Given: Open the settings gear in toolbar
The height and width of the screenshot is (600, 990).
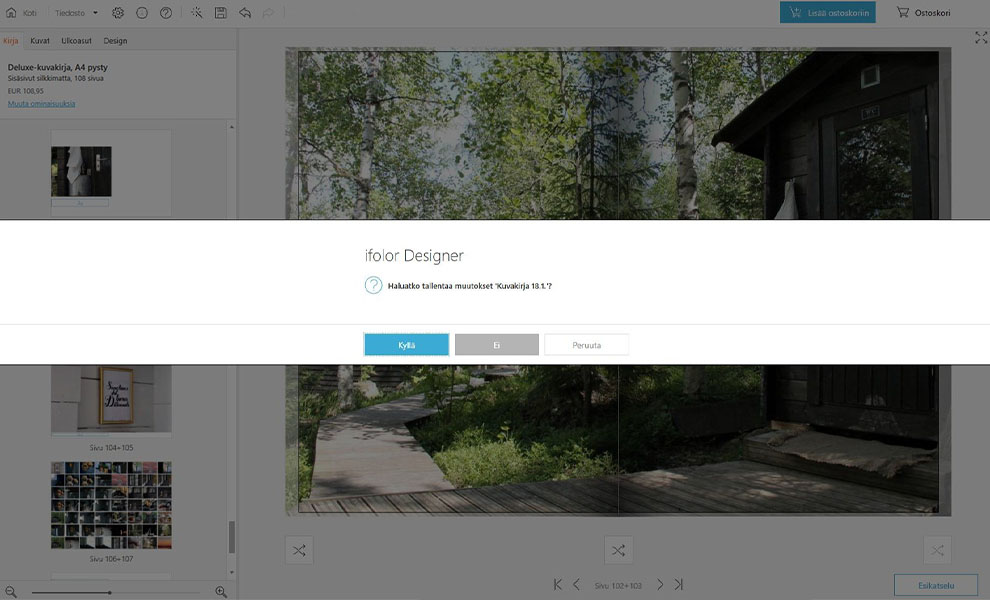Looking at the screenshot, I should pyautogui.click(x=118, y=13).
